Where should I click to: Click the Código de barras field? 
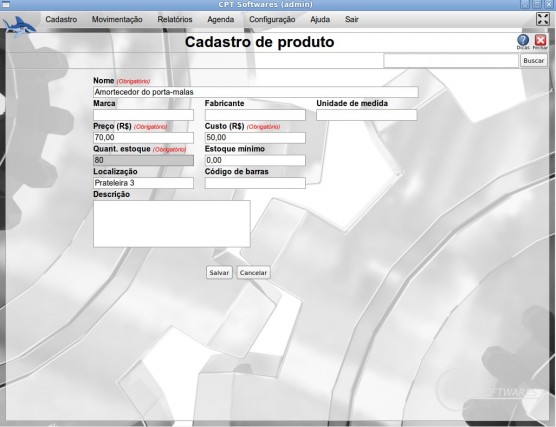point(255,183)
